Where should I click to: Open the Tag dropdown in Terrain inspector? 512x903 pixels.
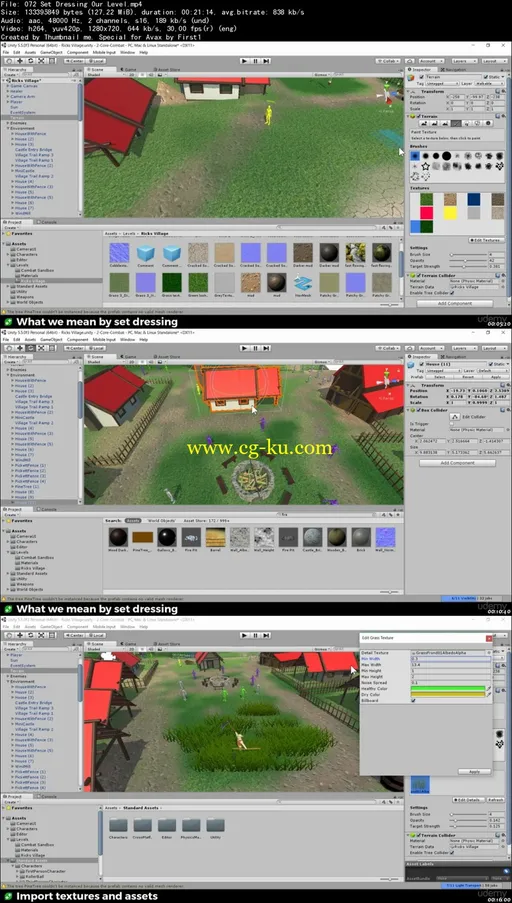[x=442, y=84]
